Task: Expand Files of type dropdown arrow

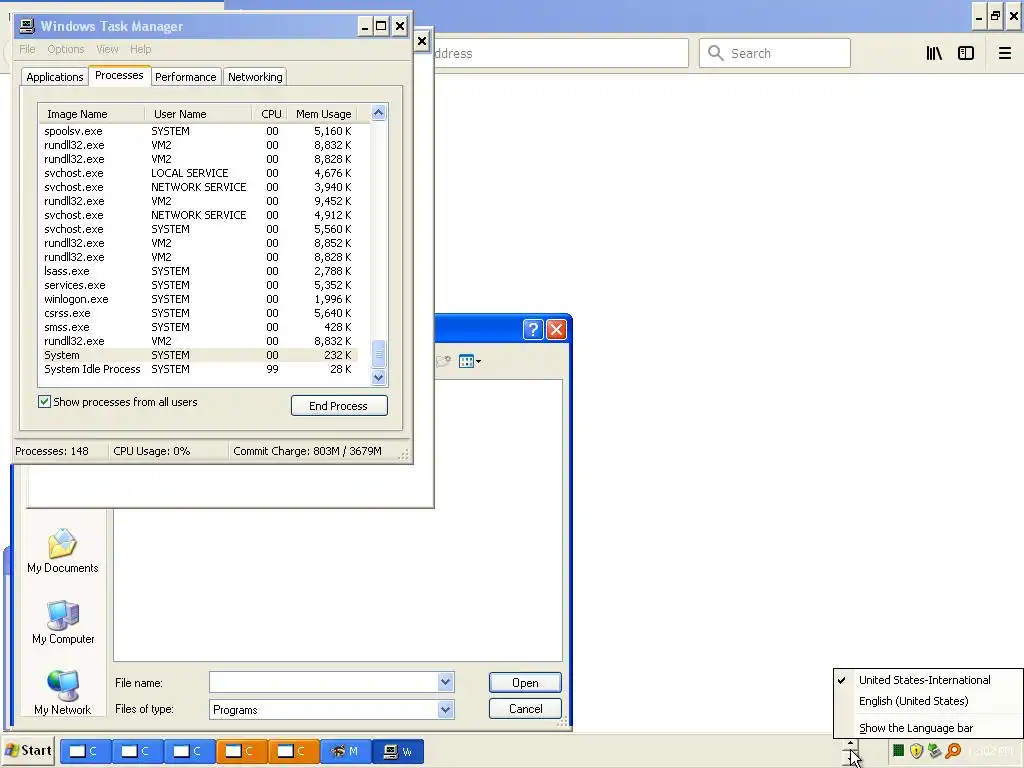Action: 445,709
